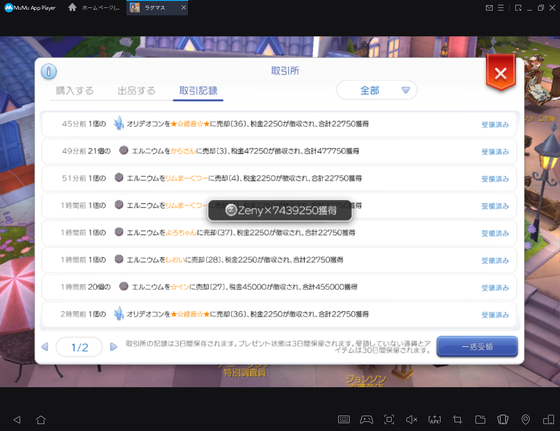This screenshot has height=431, width=560.
Task: Click the オリデオコン icon in the 2時間前 row
Action: (x=119, y=314)
